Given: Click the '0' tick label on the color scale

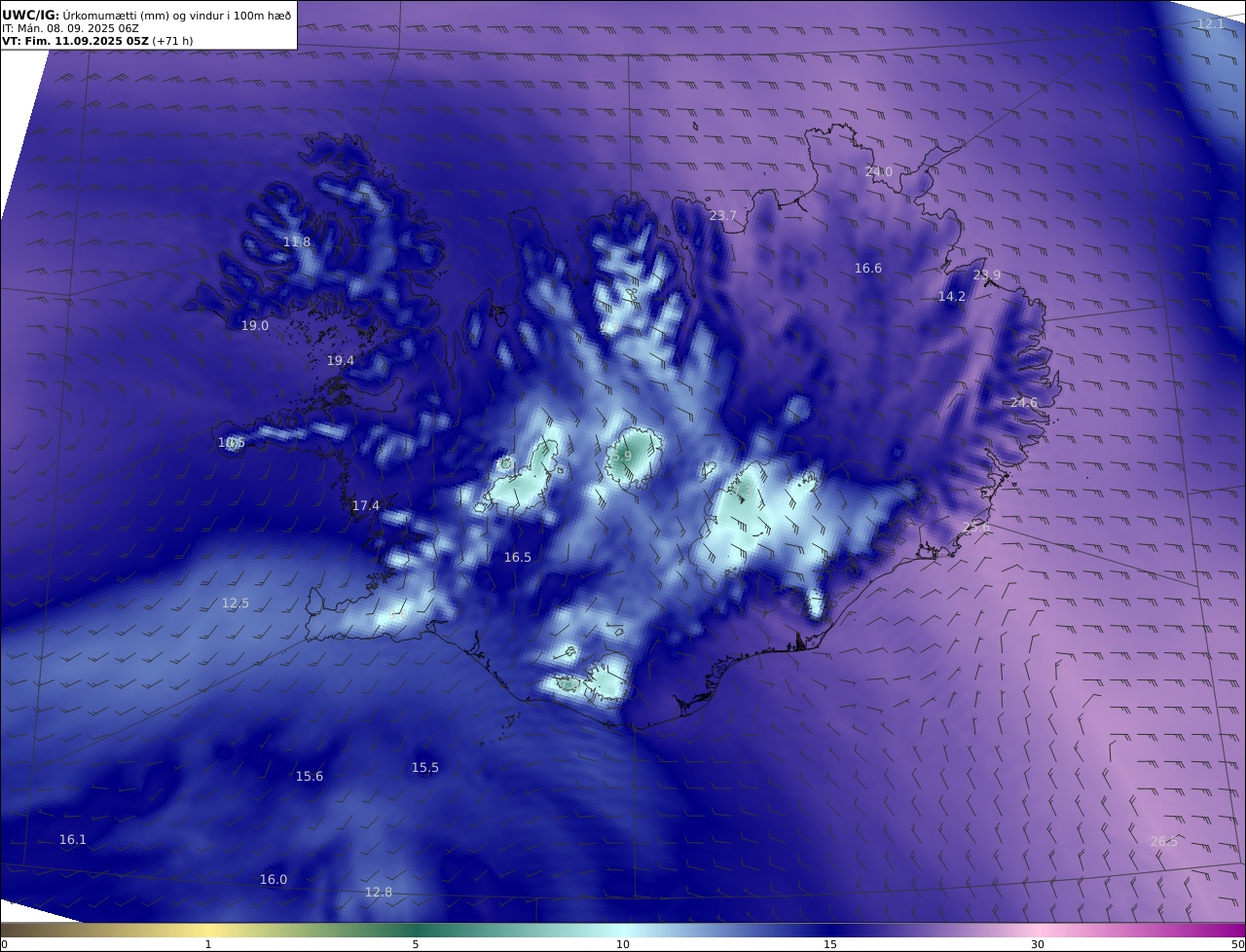Looking at the screenshot, I should (x=4, y=944).
